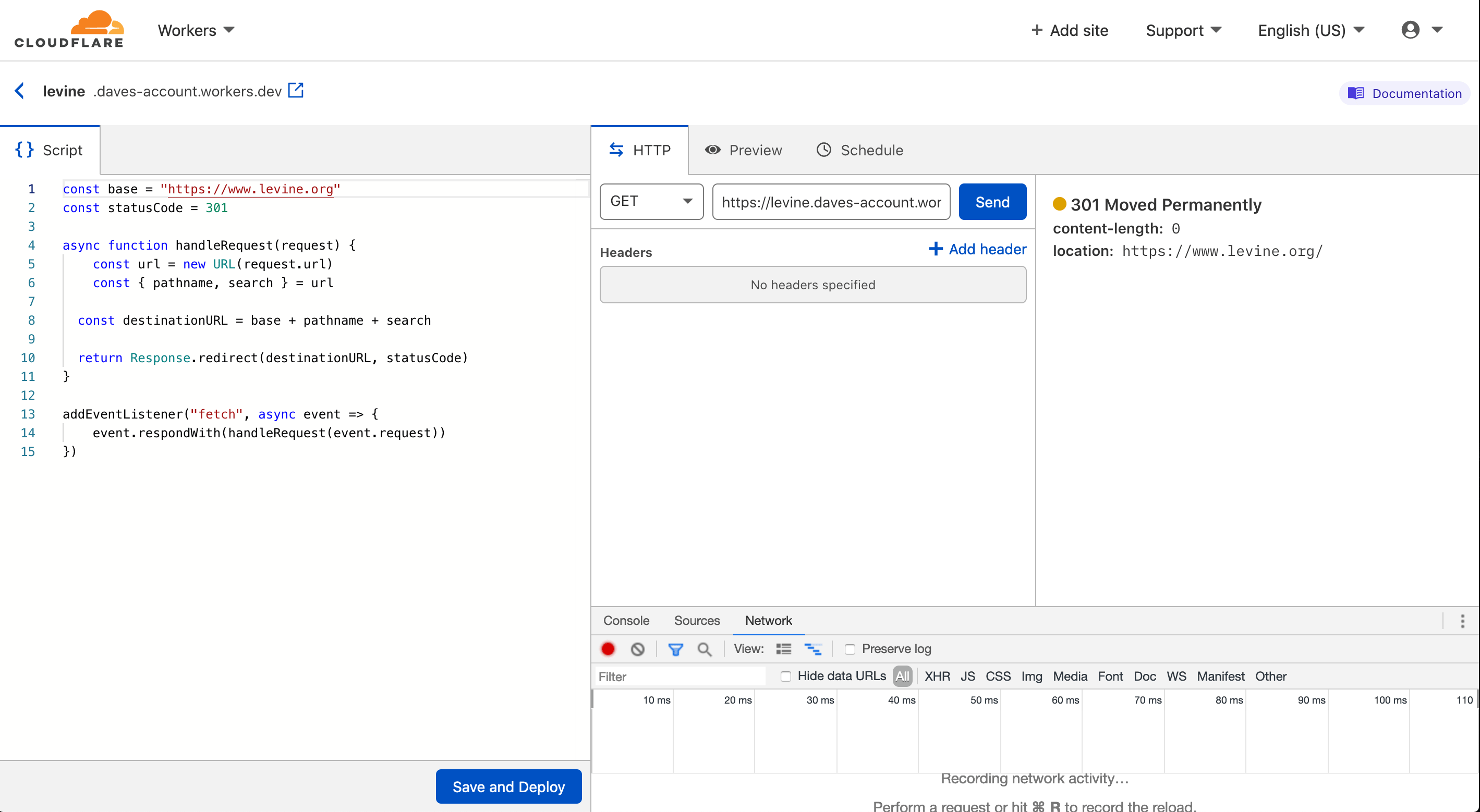Open network search with the magnifier icon

pos(705,649)
